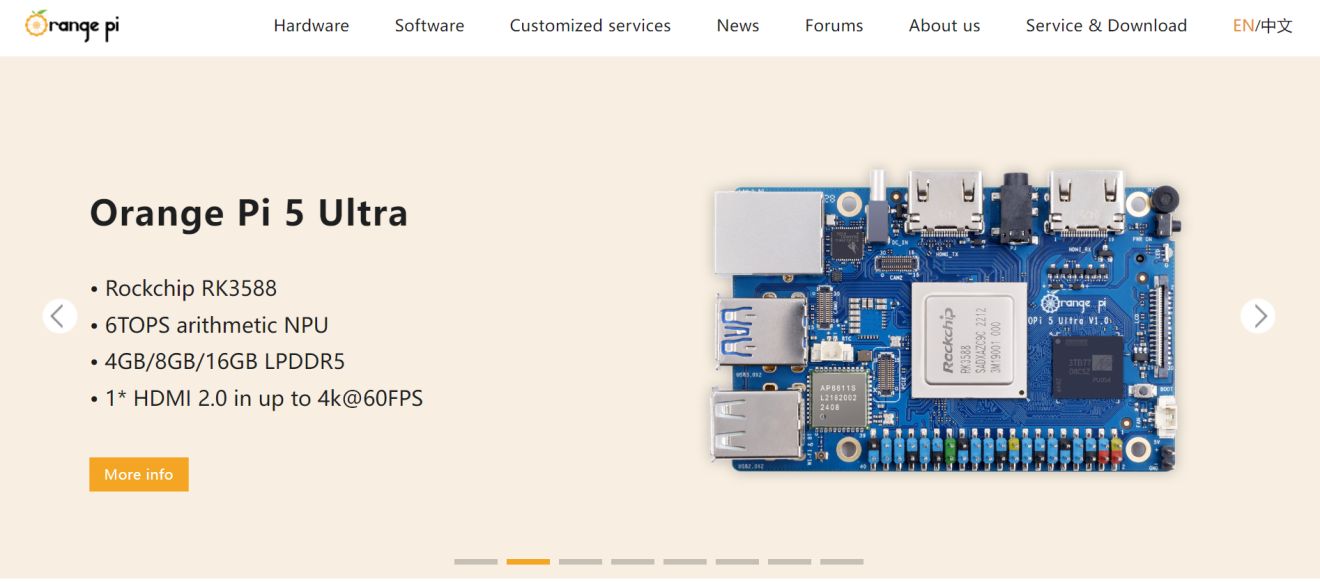Open the Hardware menu
Image resolution: width=1320 pixels, height=582 pixels.
[x=311, y=26]
